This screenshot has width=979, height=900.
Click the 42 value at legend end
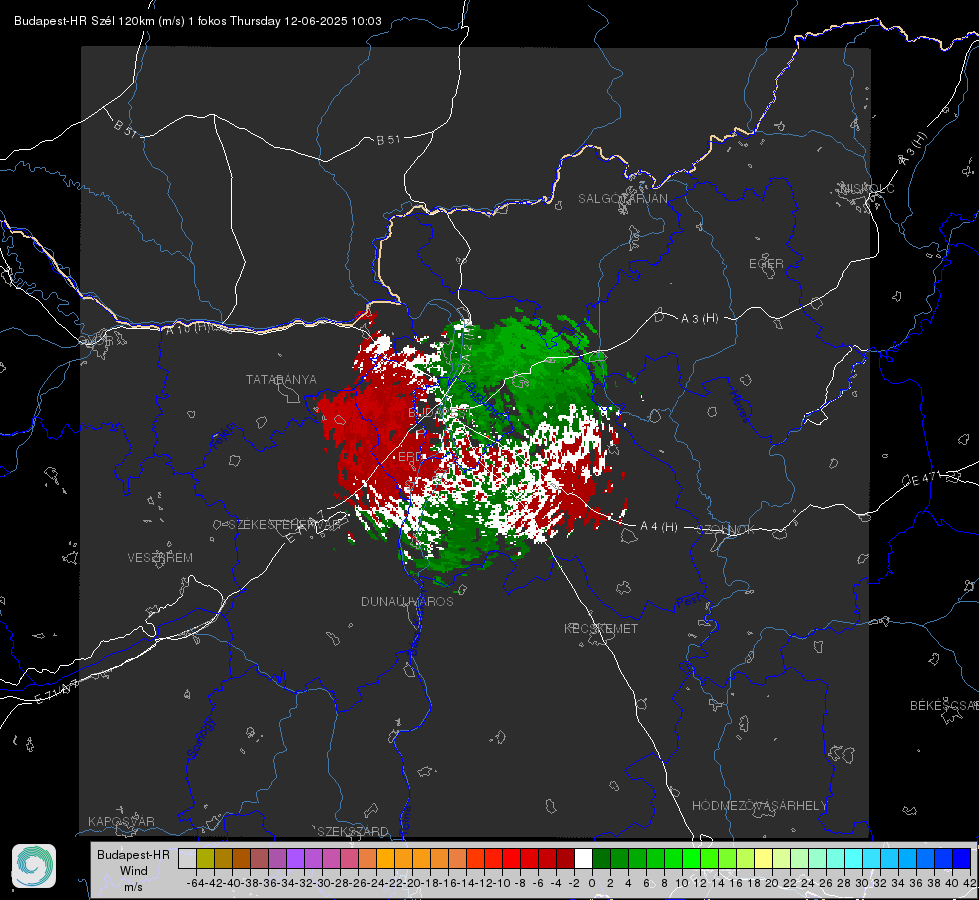pos(969,883)
